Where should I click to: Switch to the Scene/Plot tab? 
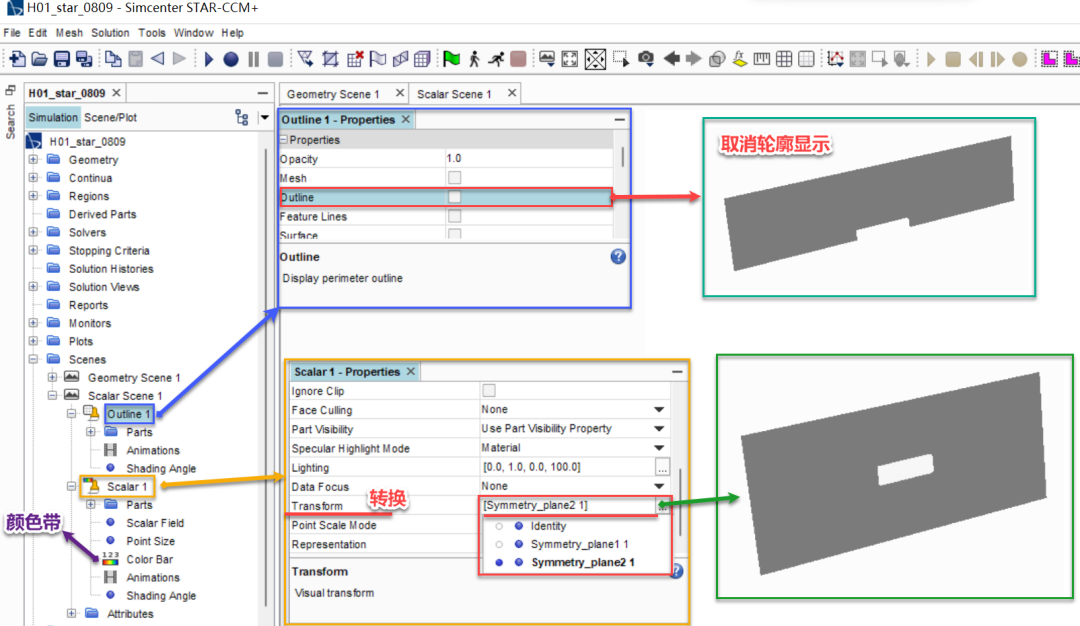(x=110, y=118)
